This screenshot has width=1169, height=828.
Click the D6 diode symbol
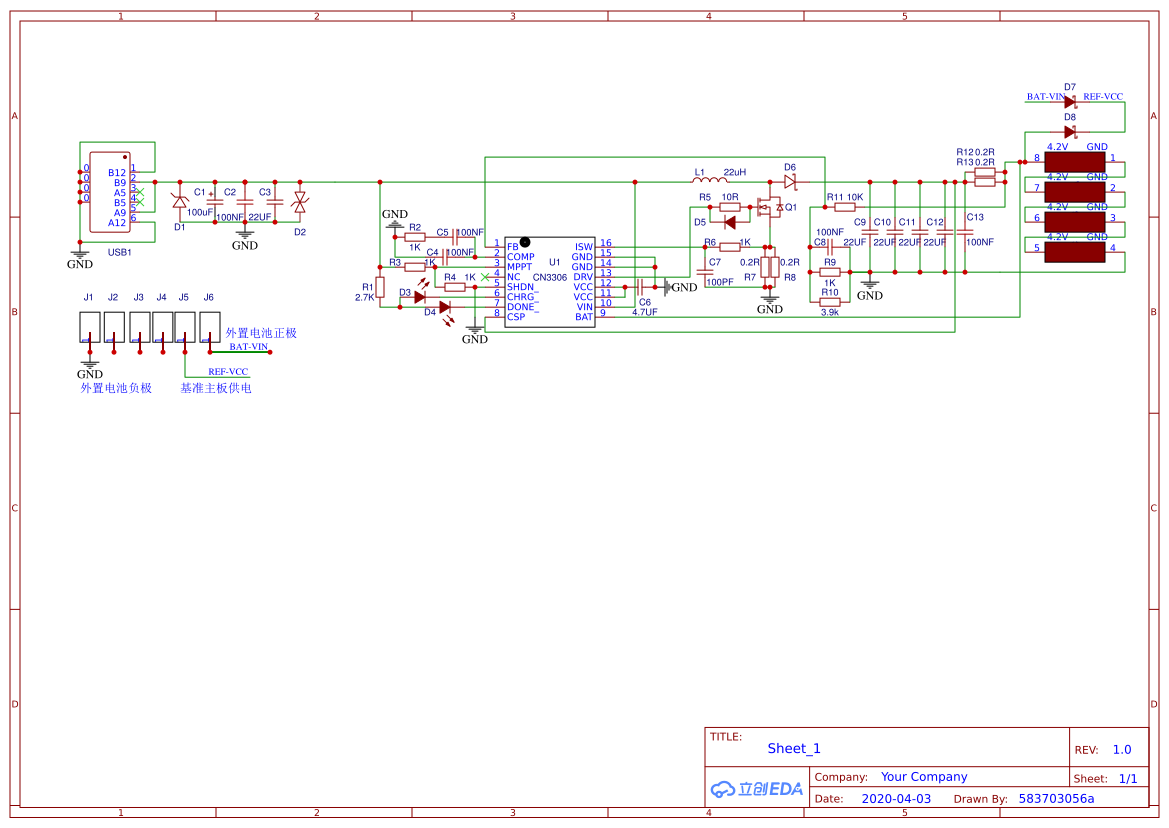pos(790,182)
